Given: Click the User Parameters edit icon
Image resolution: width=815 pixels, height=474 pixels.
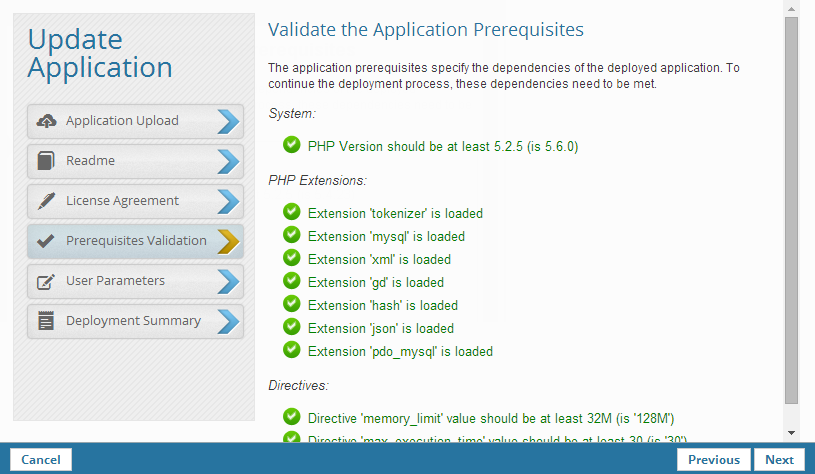Looking at the screenshot, I should point(46,281).
